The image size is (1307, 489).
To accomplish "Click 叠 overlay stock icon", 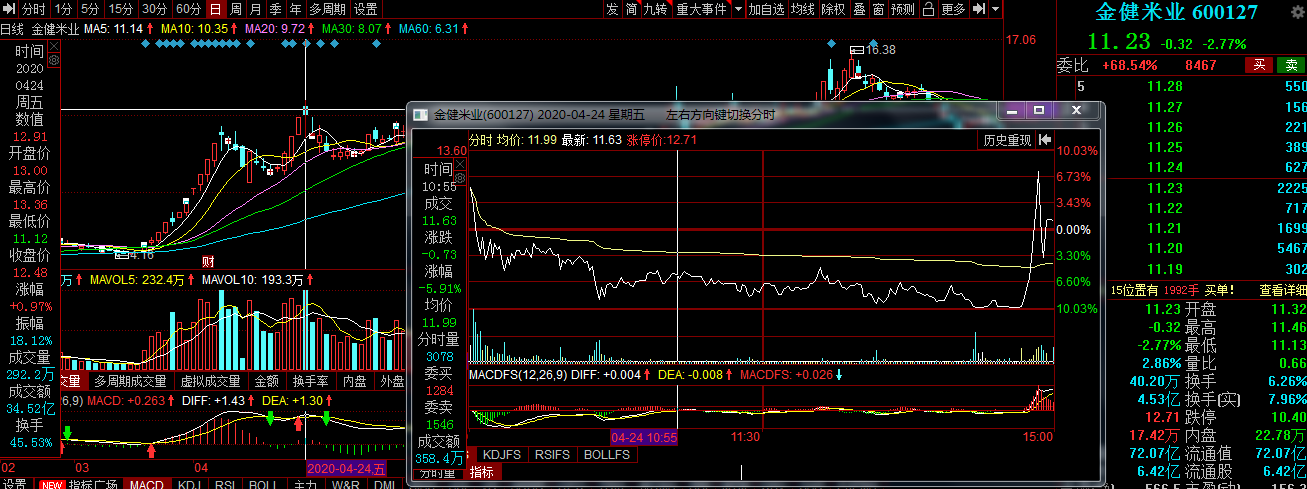I will pos(858,9).
